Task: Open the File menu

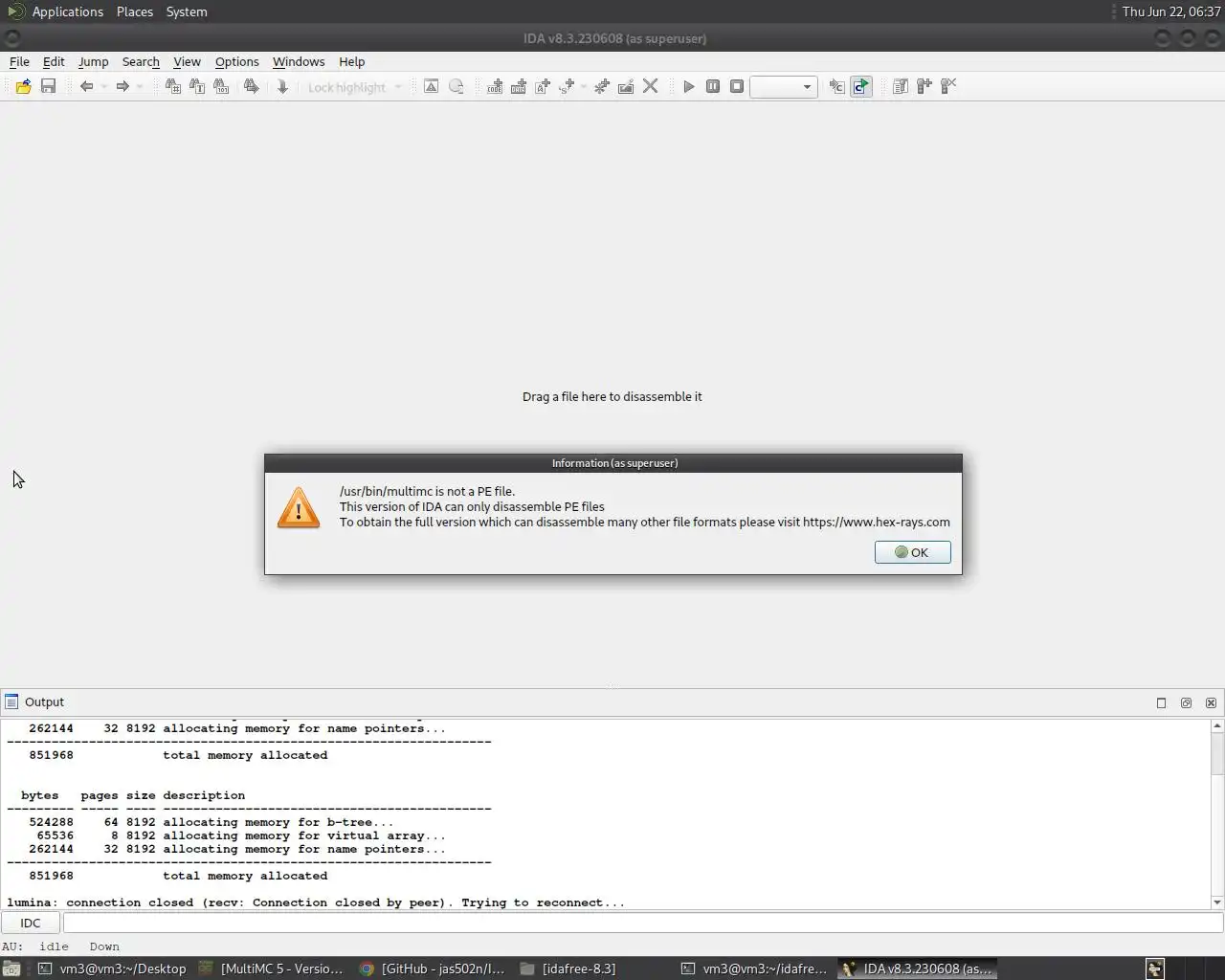Action: coord(19,61)
